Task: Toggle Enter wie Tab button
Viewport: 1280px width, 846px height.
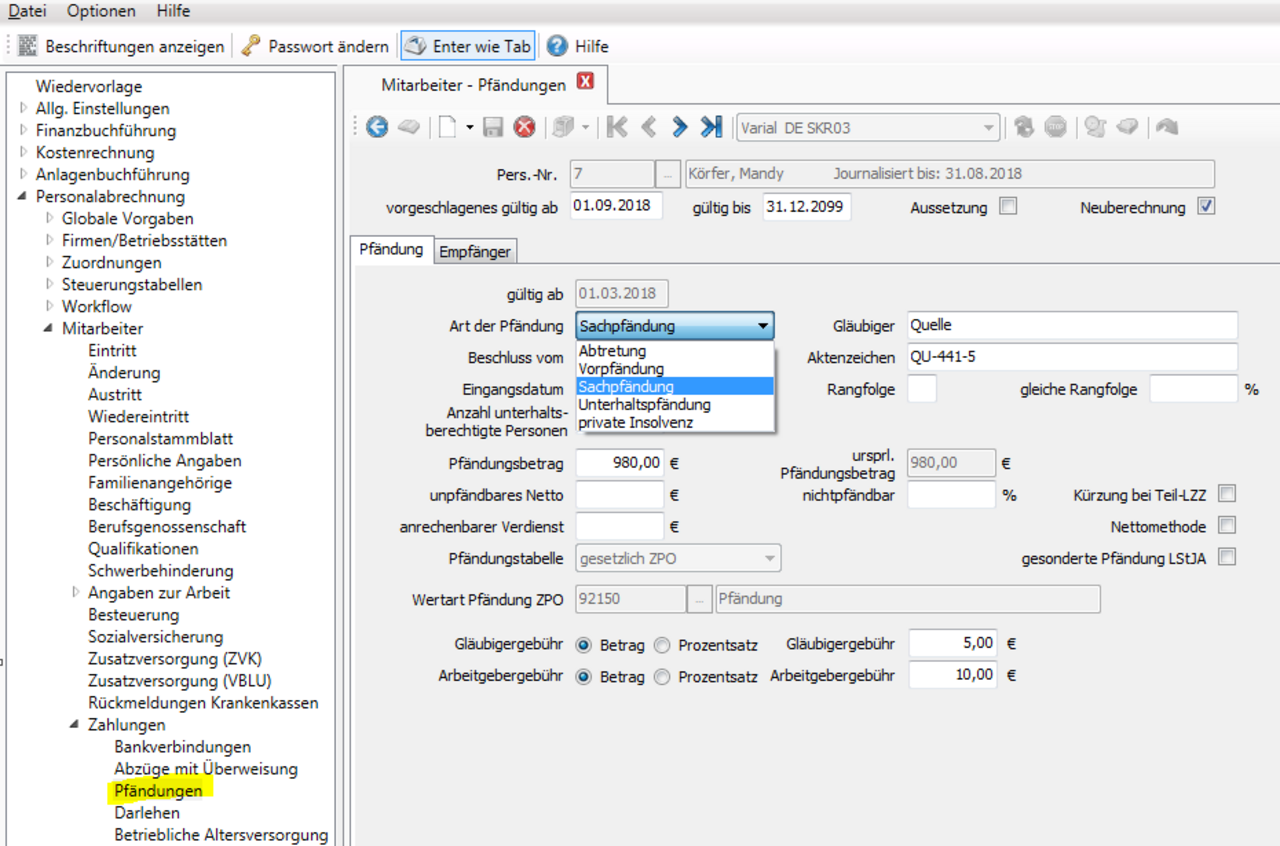Action: 468,46
